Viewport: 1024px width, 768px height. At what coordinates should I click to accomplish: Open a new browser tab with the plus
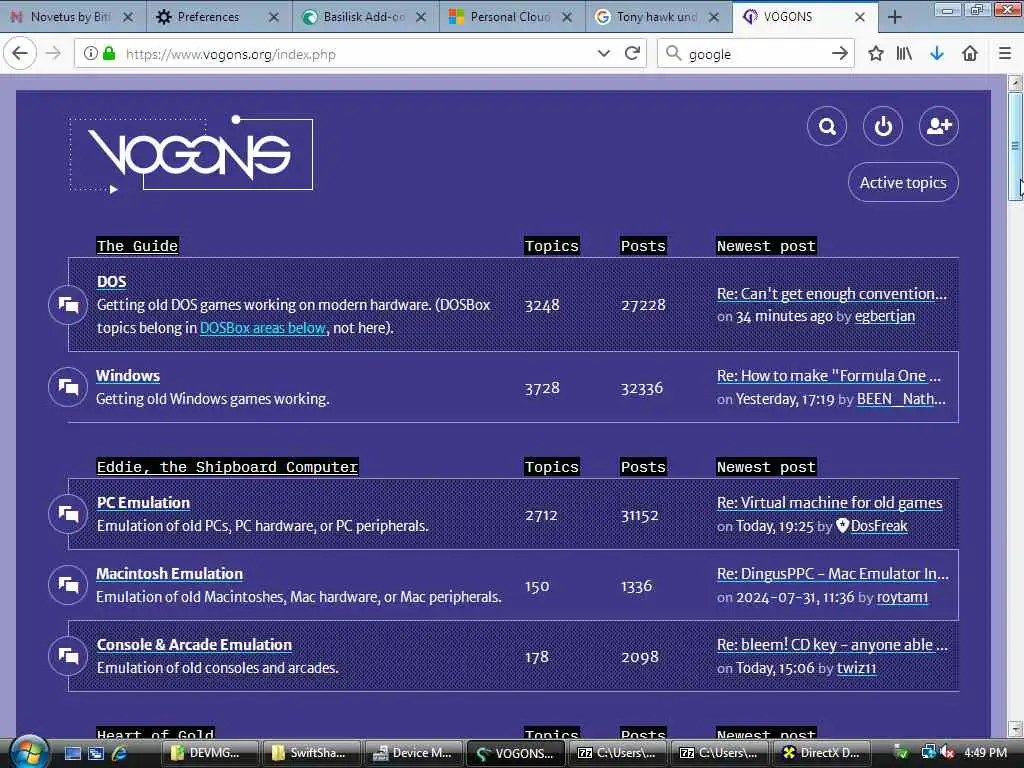point(895,17)
